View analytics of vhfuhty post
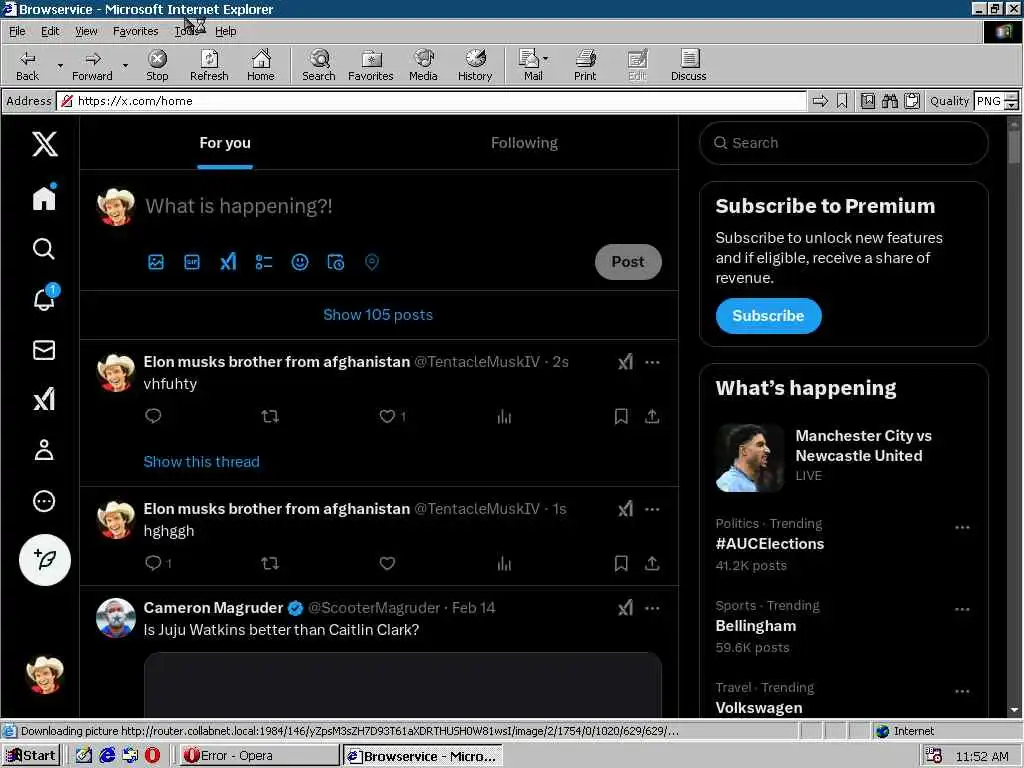The image size is (1024, 768). (504, 416)
